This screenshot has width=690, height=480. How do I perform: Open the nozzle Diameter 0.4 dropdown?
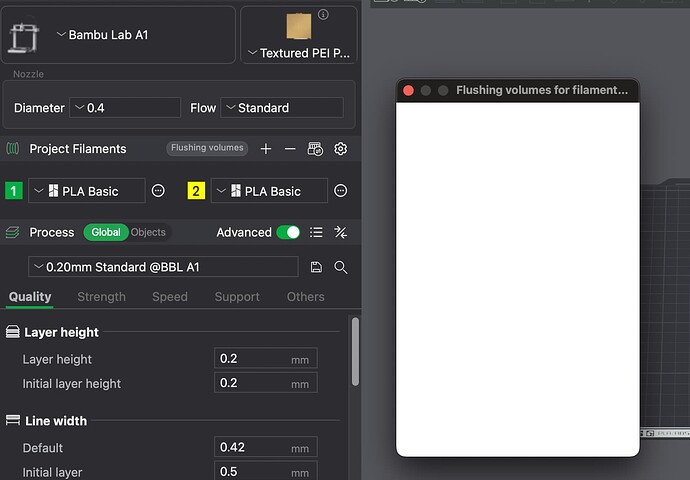pyautogui.click(x=125, y=108)
